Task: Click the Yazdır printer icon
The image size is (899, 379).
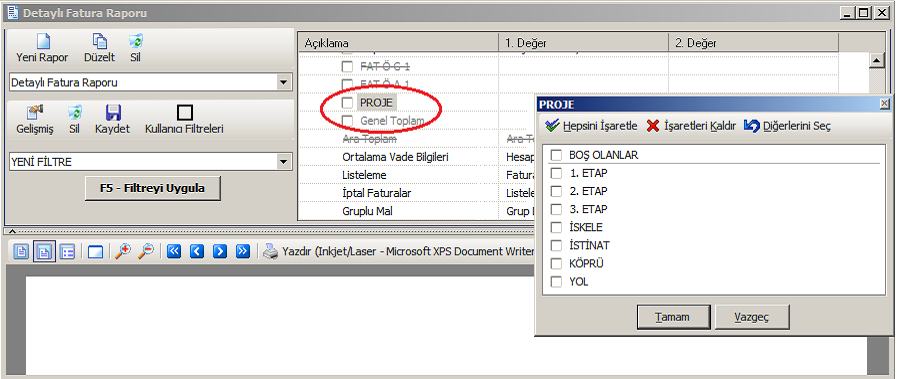Action: click(270, 251)
